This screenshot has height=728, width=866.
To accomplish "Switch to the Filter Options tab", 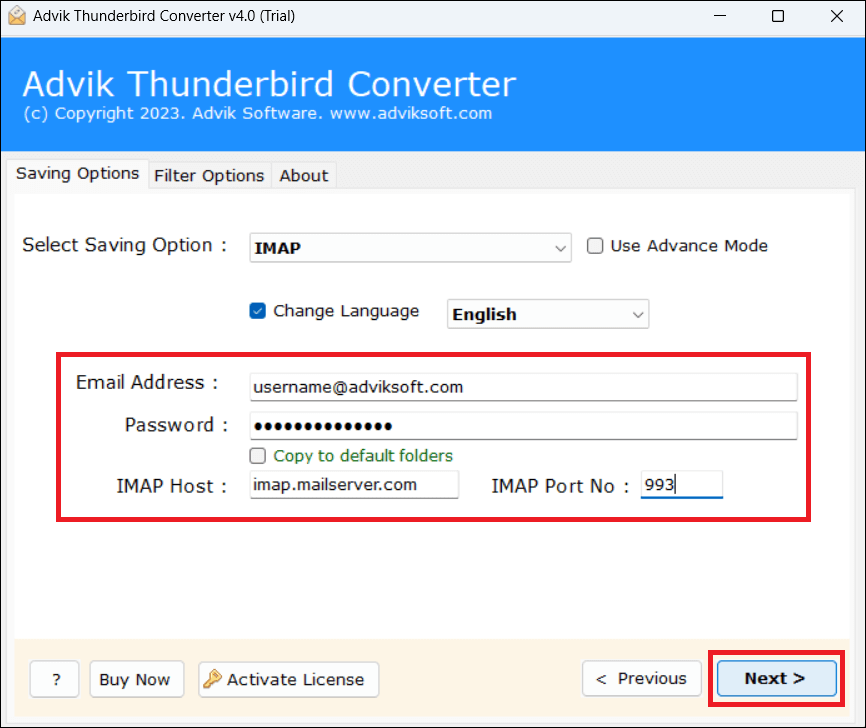I will pyautogui.click(x=208, y=175).
